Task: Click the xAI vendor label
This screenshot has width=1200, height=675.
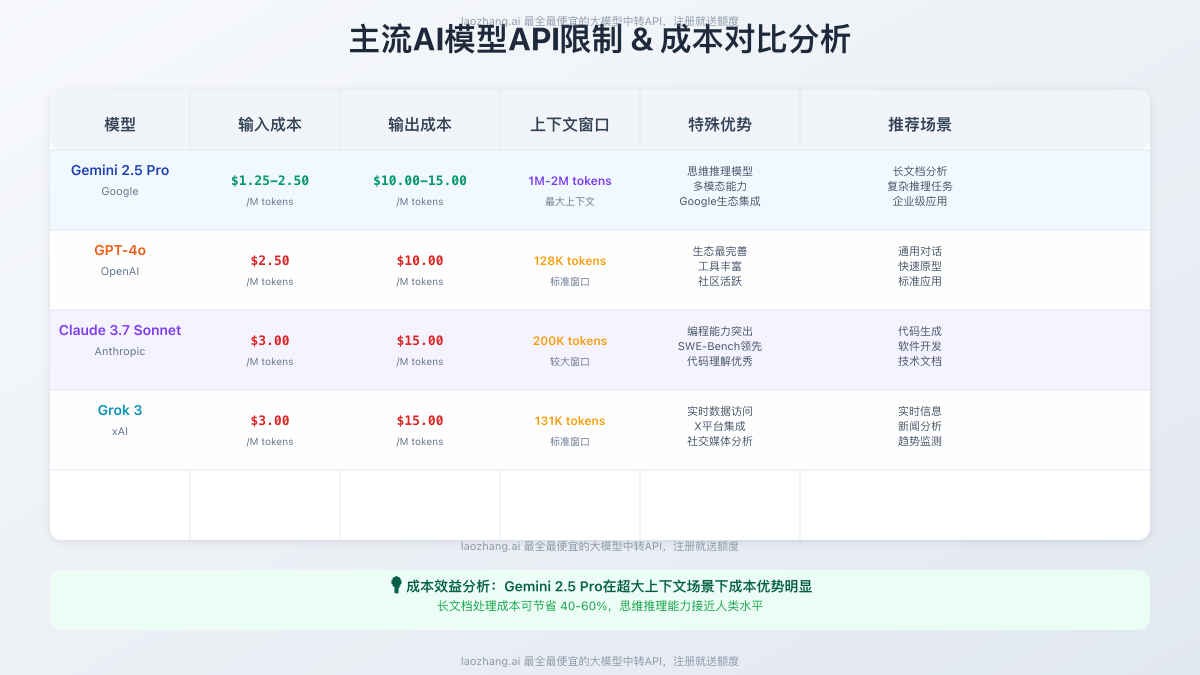Action: pos(120,431)
